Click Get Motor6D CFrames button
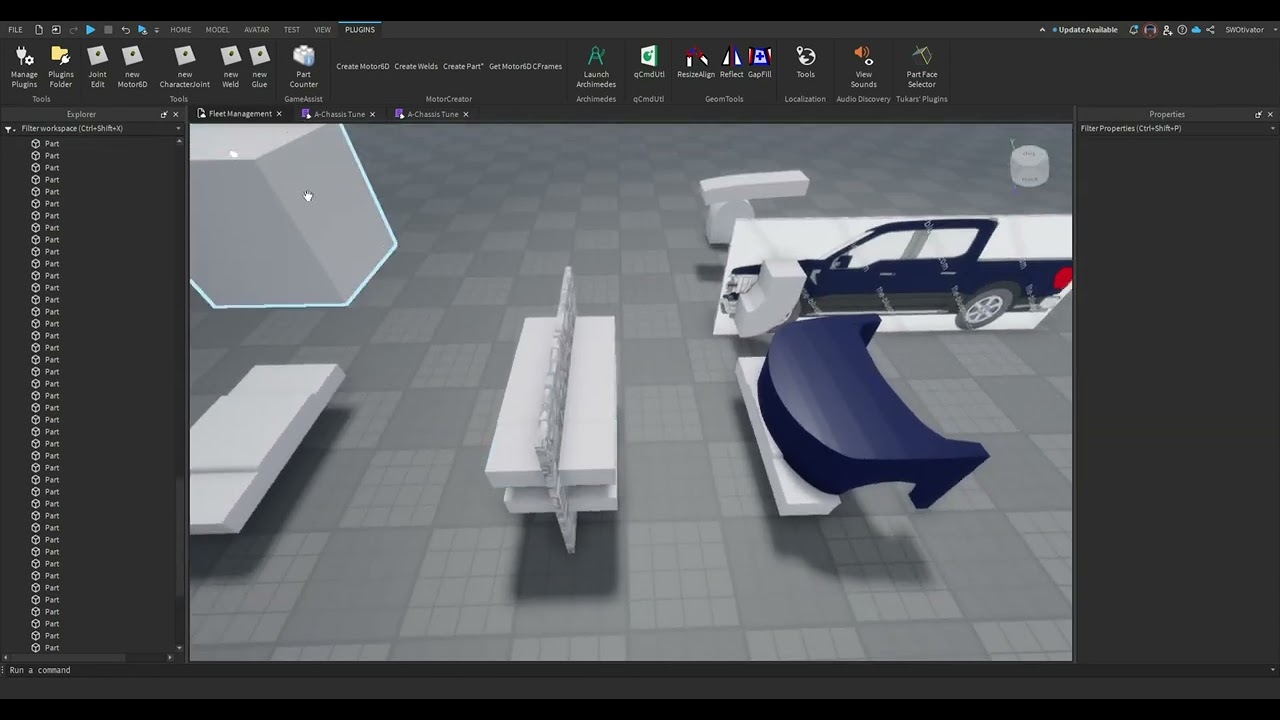The image size is (1280, 720). tap(525, 67)
